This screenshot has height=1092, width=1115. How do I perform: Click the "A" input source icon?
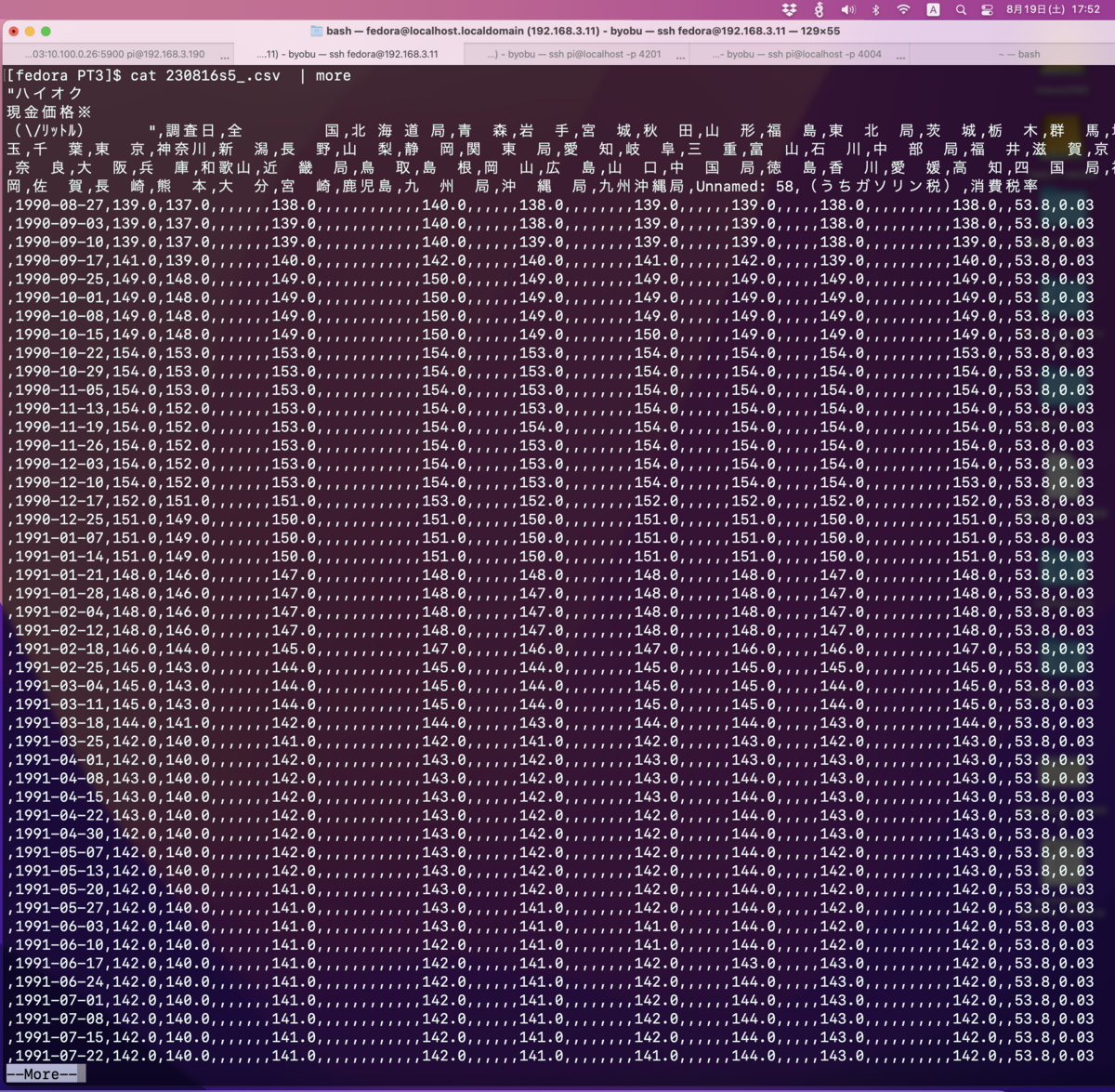coord(932,9)
